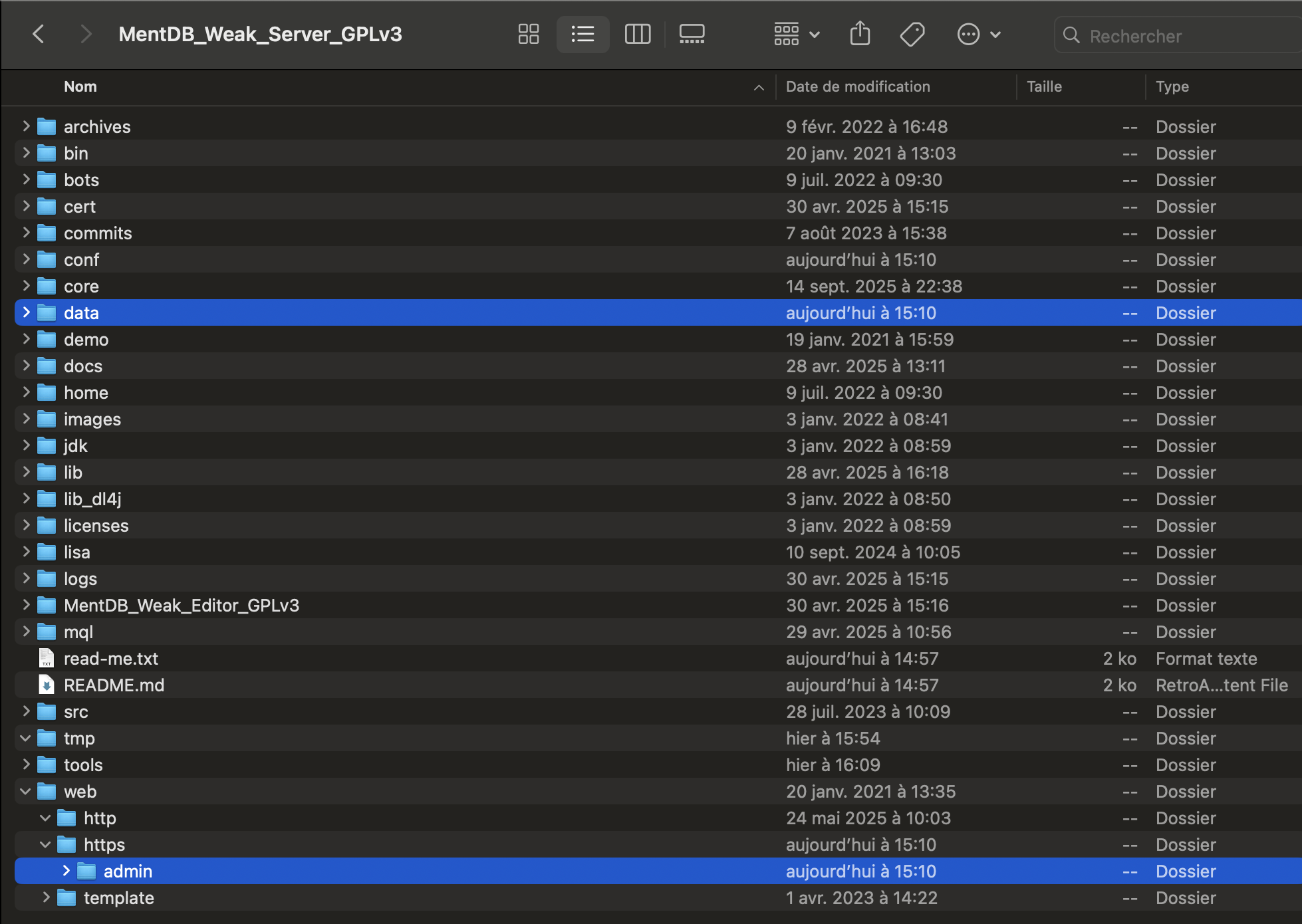The image size is (1302, 924).
Task: Click the tag icon in toolbar
Action: tap(912, 34)
